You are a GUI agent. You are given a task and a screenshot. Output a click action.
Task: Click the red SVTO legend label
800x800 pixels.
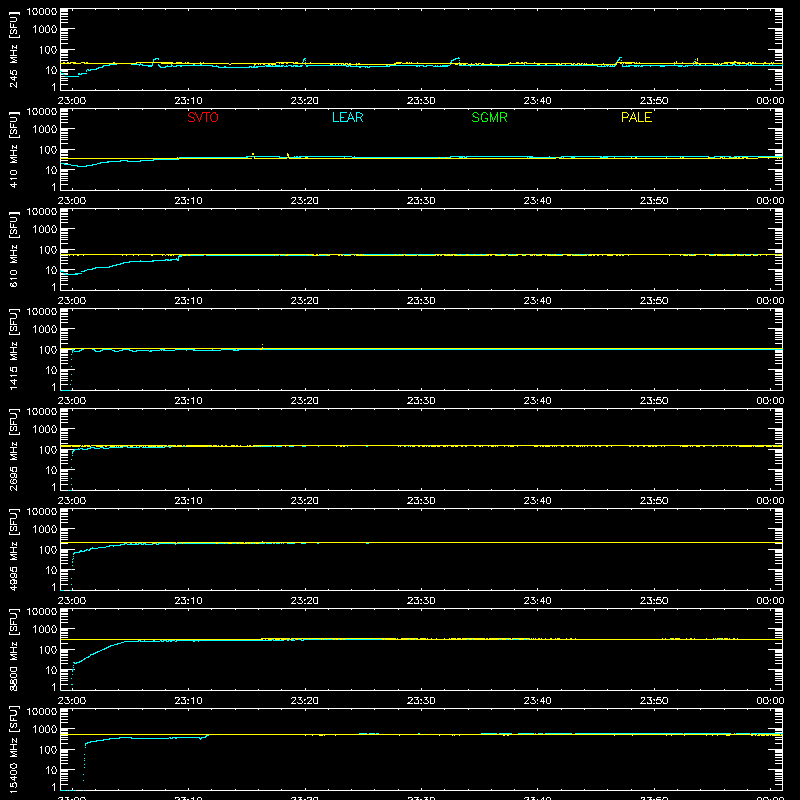tap(203, 117)
